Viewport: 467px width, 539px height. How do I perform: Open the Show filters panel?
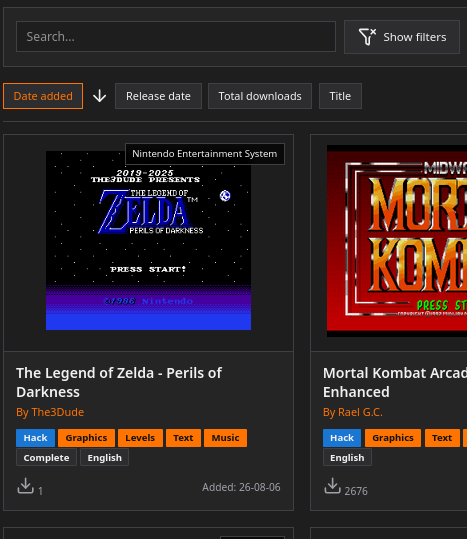pos(402,37)
